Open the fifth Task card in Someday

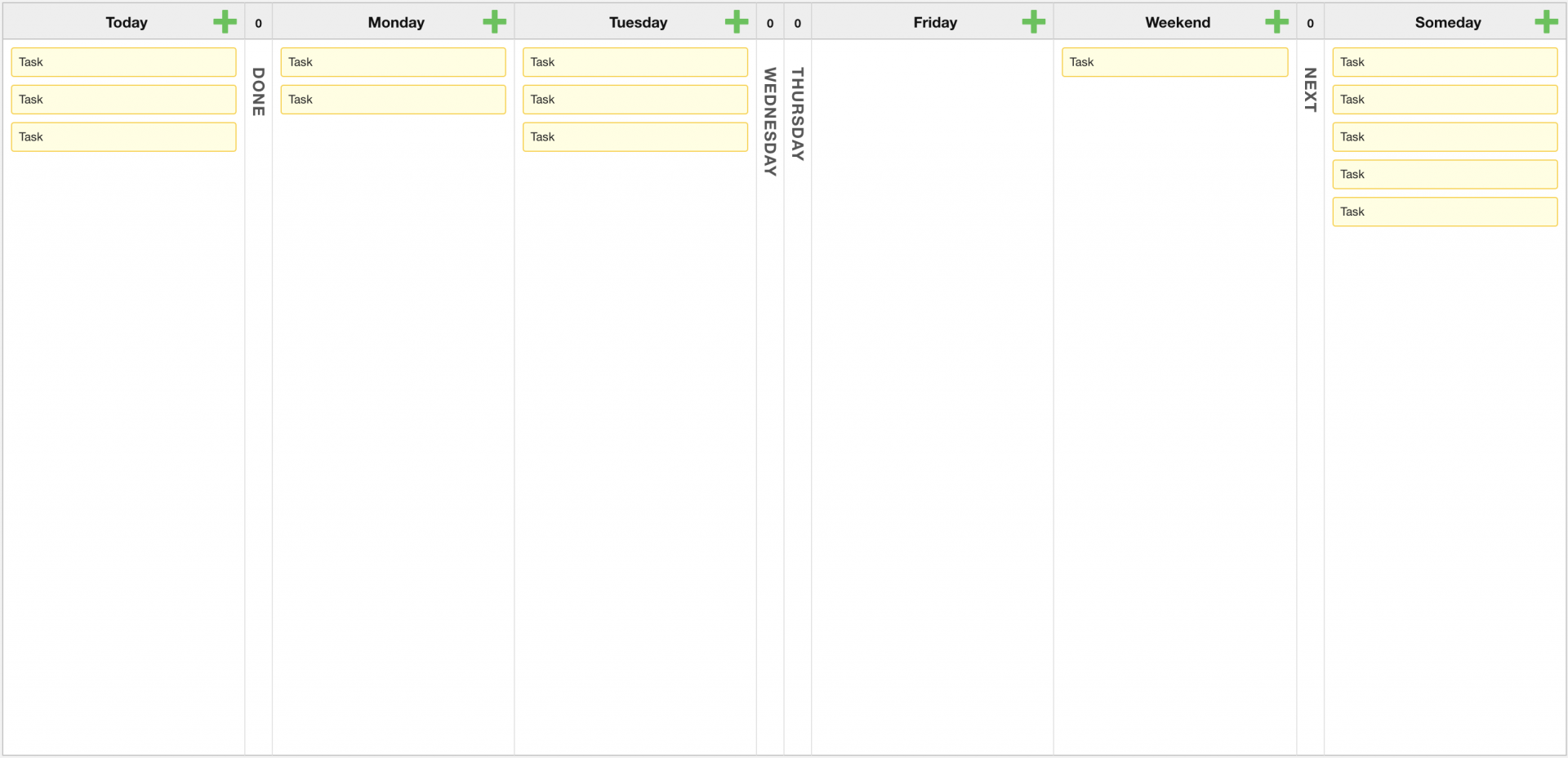click(1445, 212)
